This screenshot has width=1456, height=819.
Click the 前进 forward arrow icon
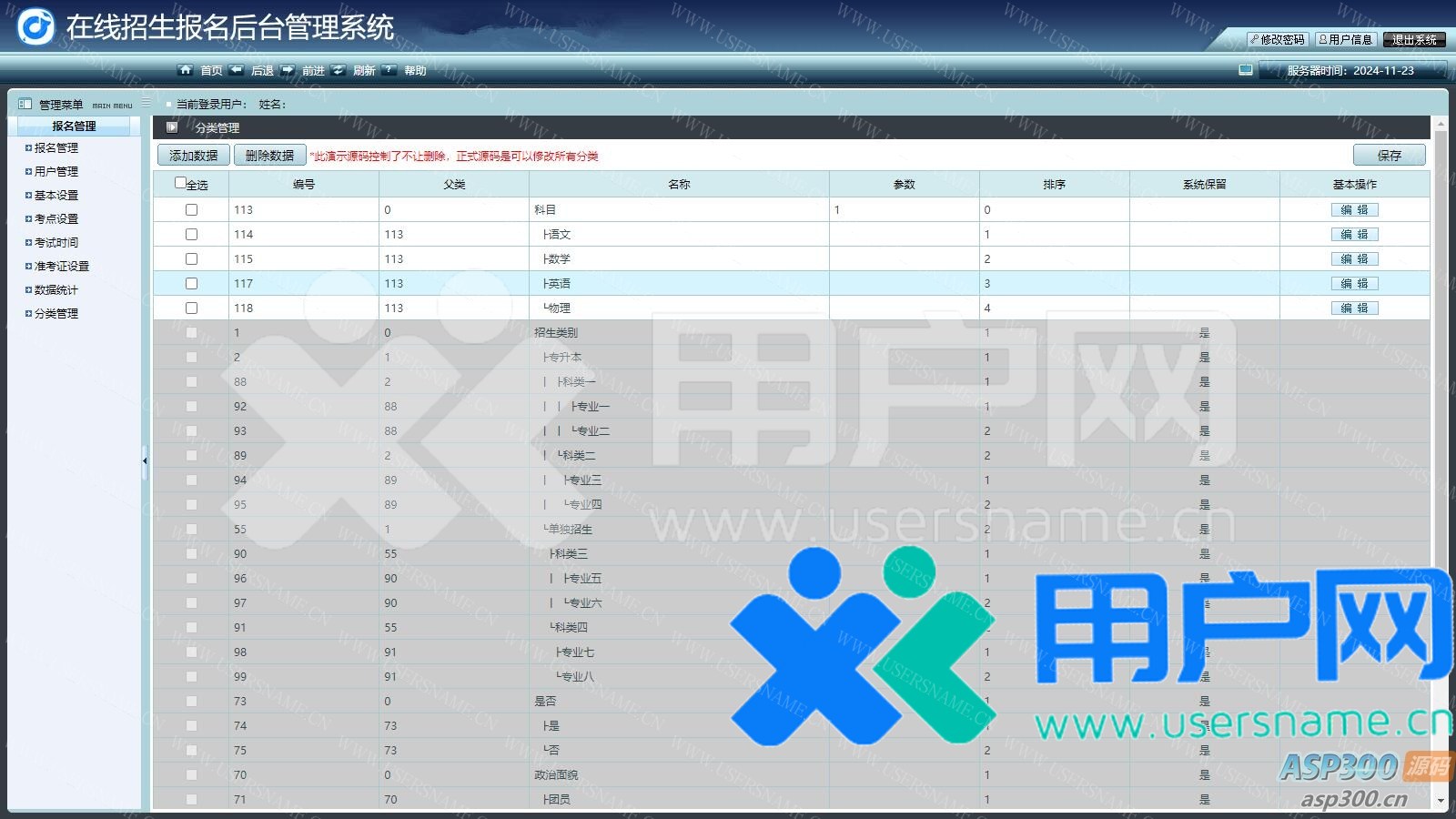[x=288, y=70]
